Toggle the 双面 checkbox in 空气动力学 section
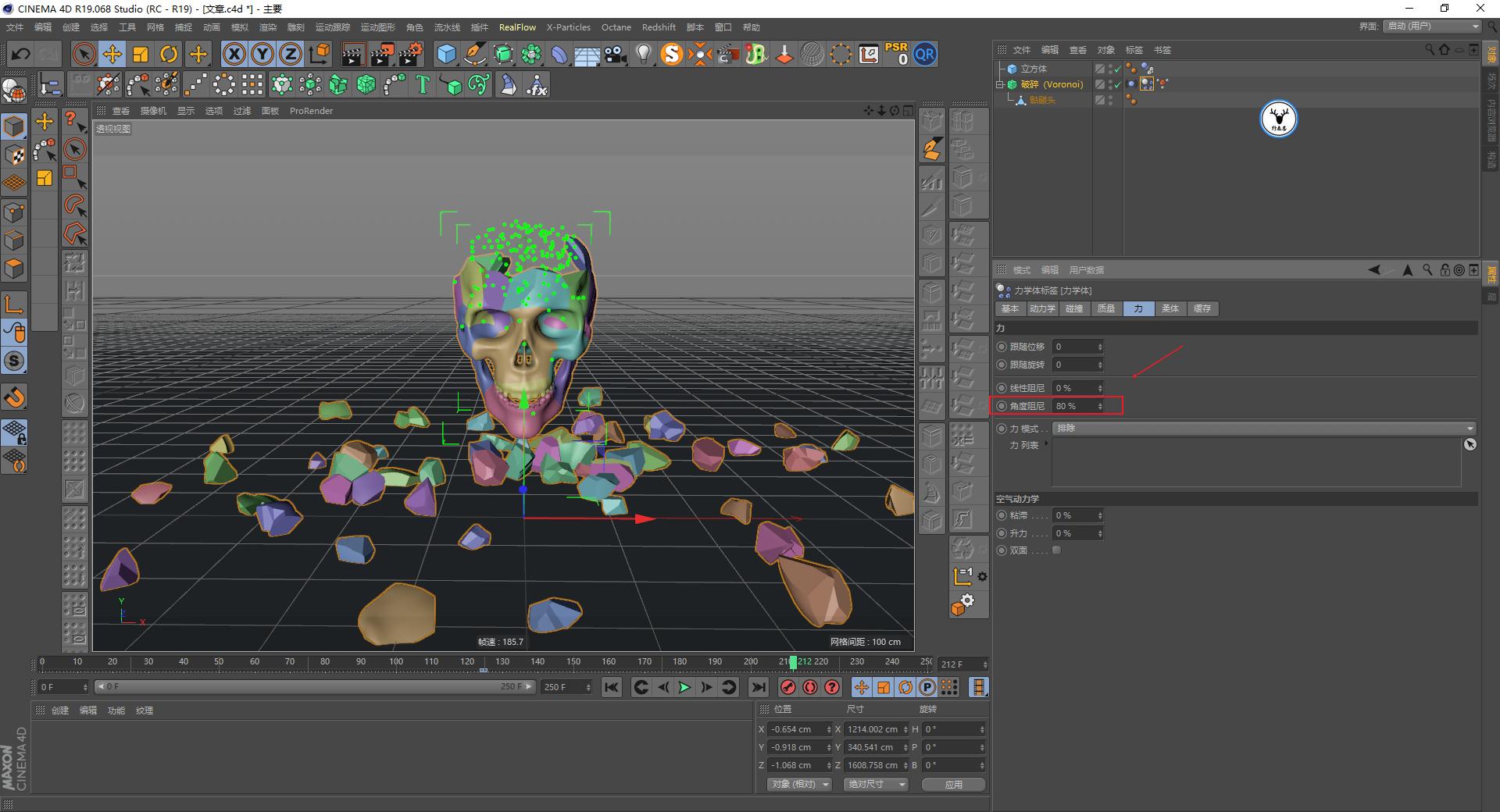This screenshot has height=812, width=1500. (x=1056, y=550)
